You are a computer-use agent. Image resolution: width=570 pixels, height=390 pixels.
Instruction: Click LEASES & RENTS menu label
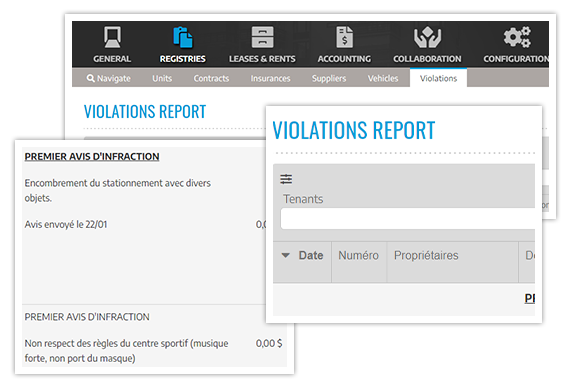tap(262, 59)
